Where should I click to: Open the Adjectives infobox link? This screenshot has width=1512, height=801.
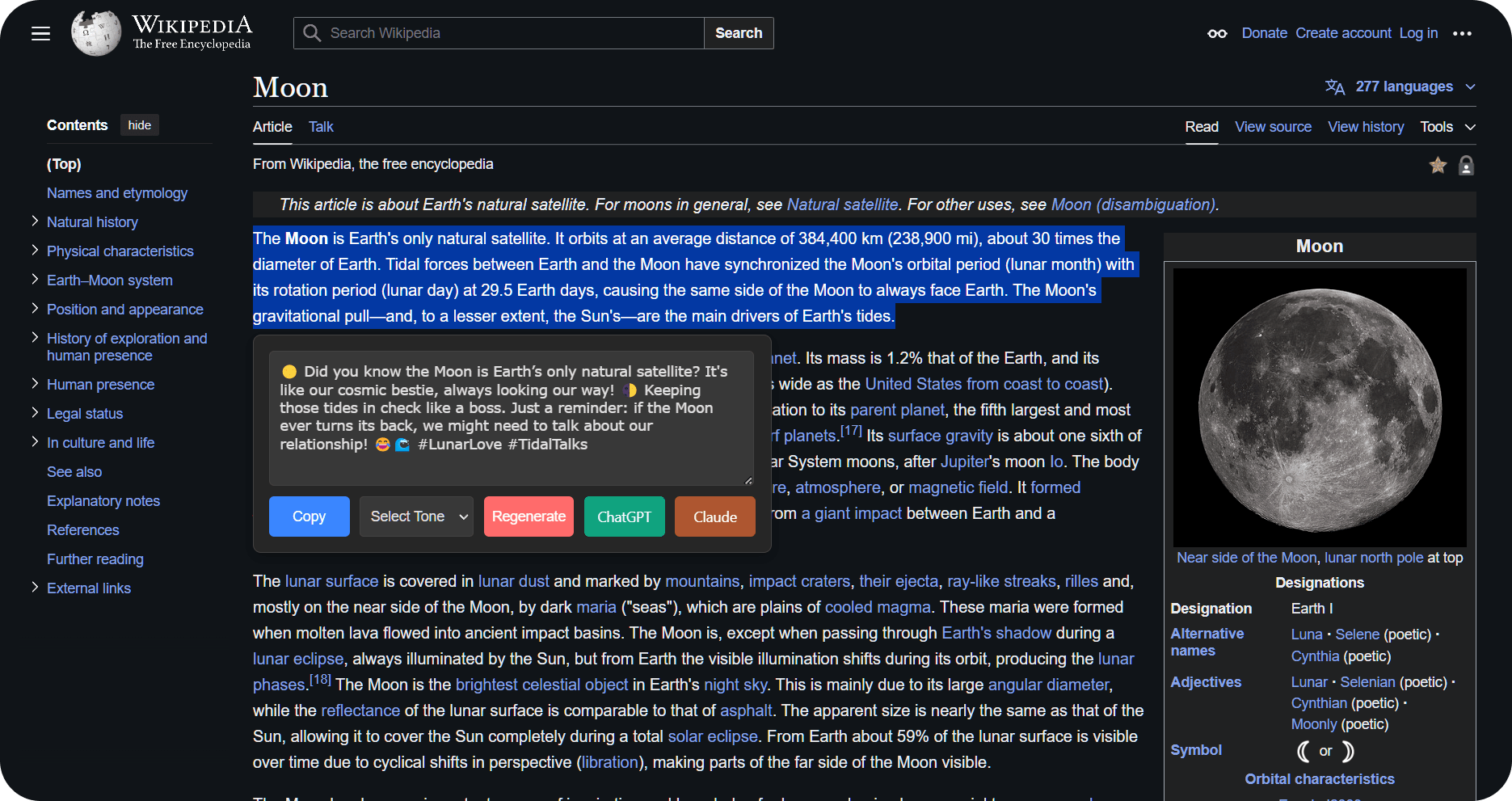(1206, 682)
